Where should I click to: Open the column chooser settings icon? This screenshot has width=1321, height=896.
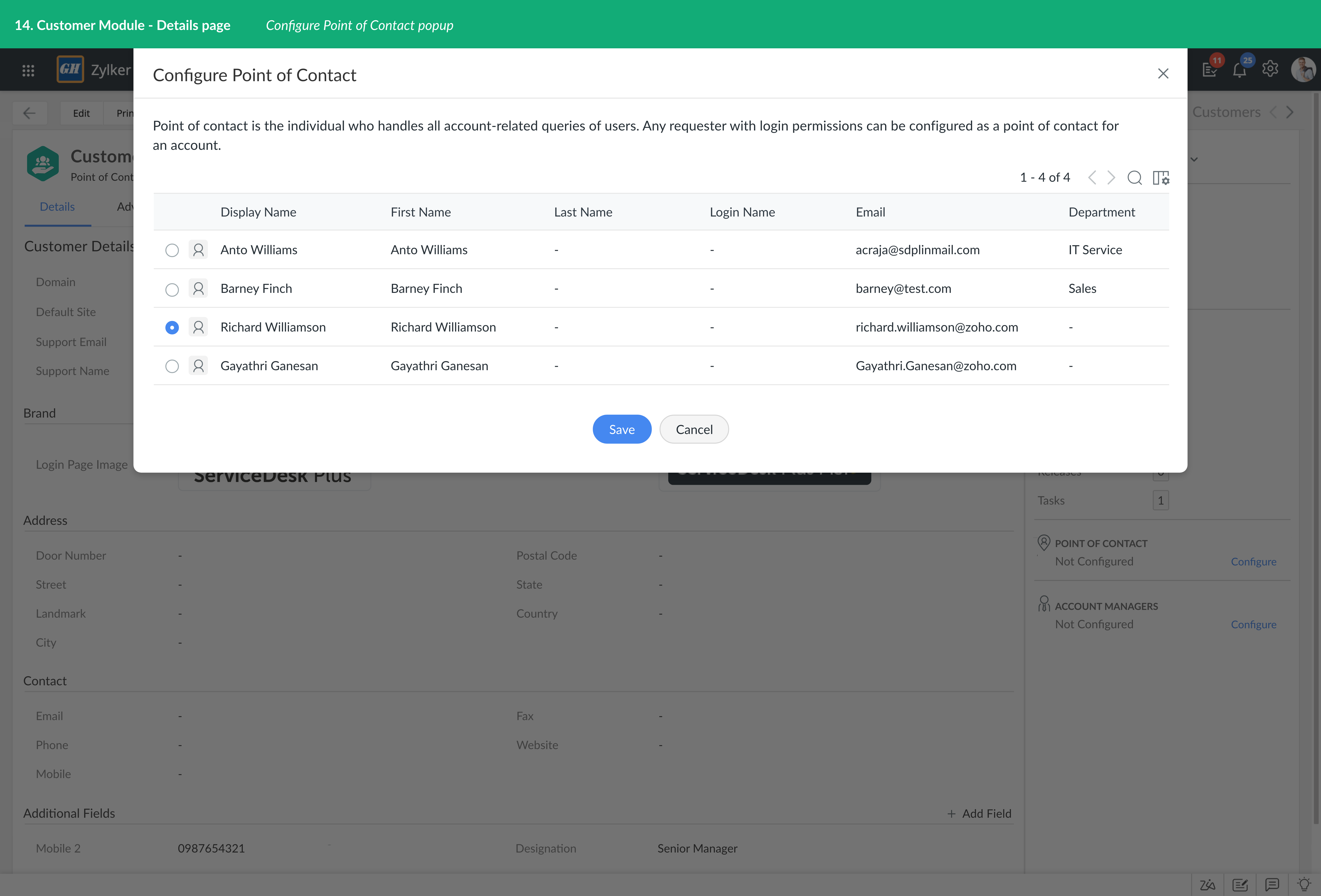[1161, 178]
